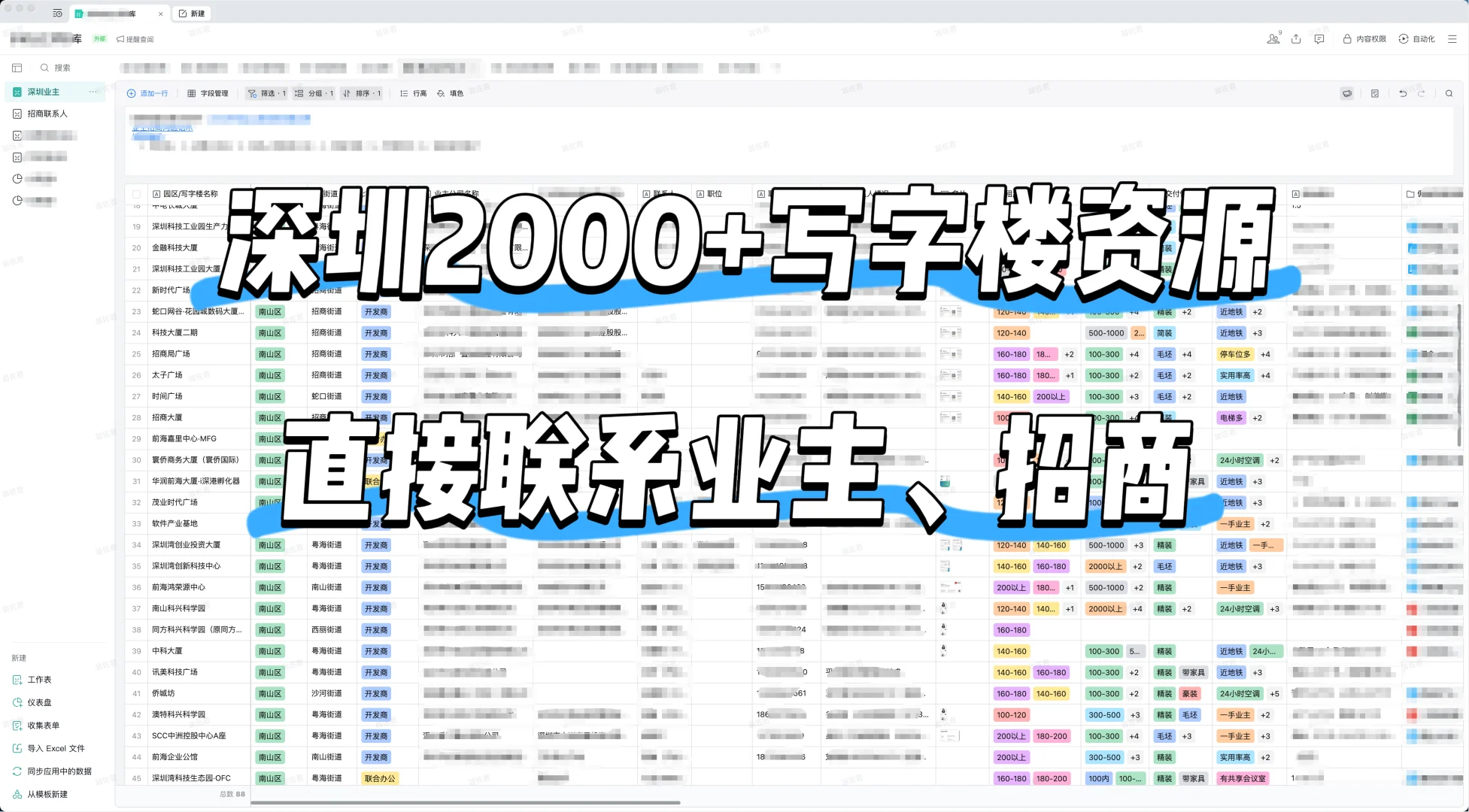This screenshot has height=812, width=1469.
Task: Open the tab history list icon
Action: tap(57, 14)
